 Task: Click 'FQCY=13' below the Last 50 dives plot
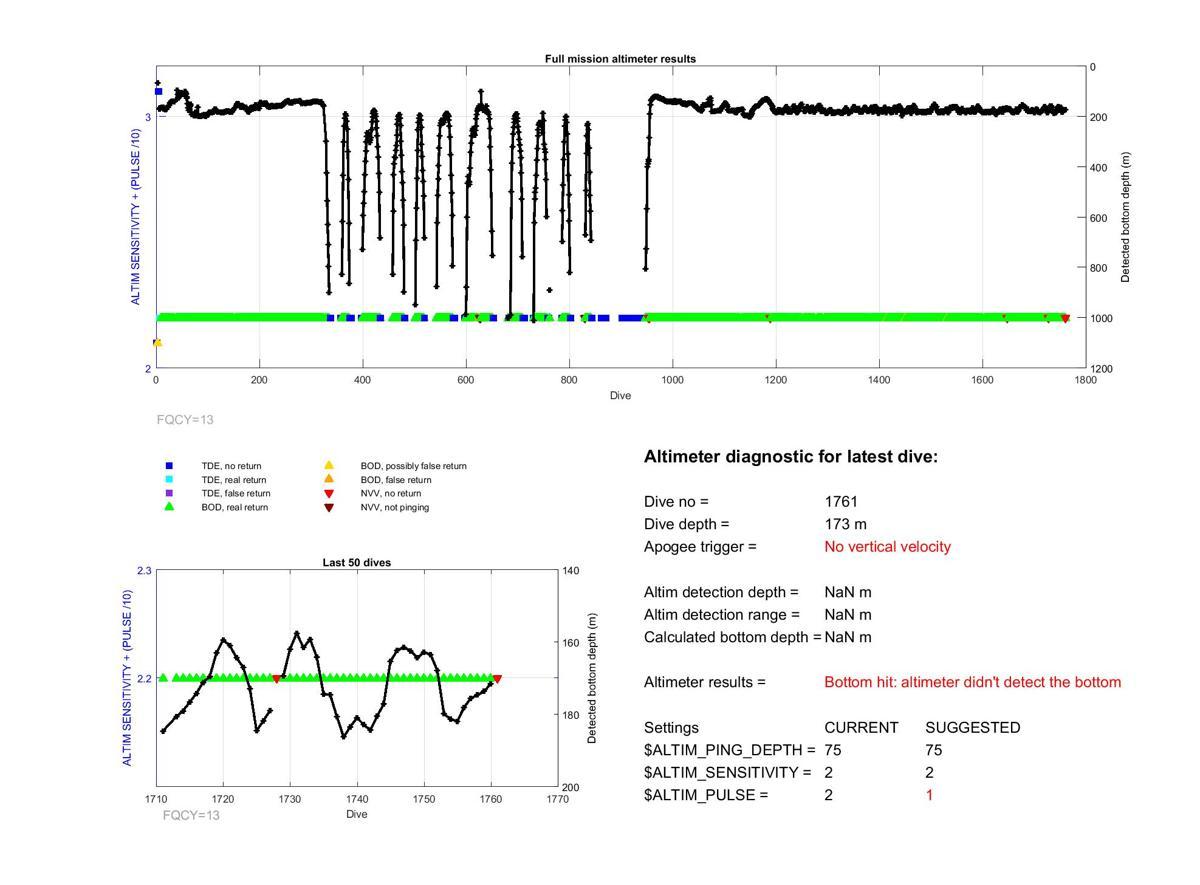click(x=191, y=815)
